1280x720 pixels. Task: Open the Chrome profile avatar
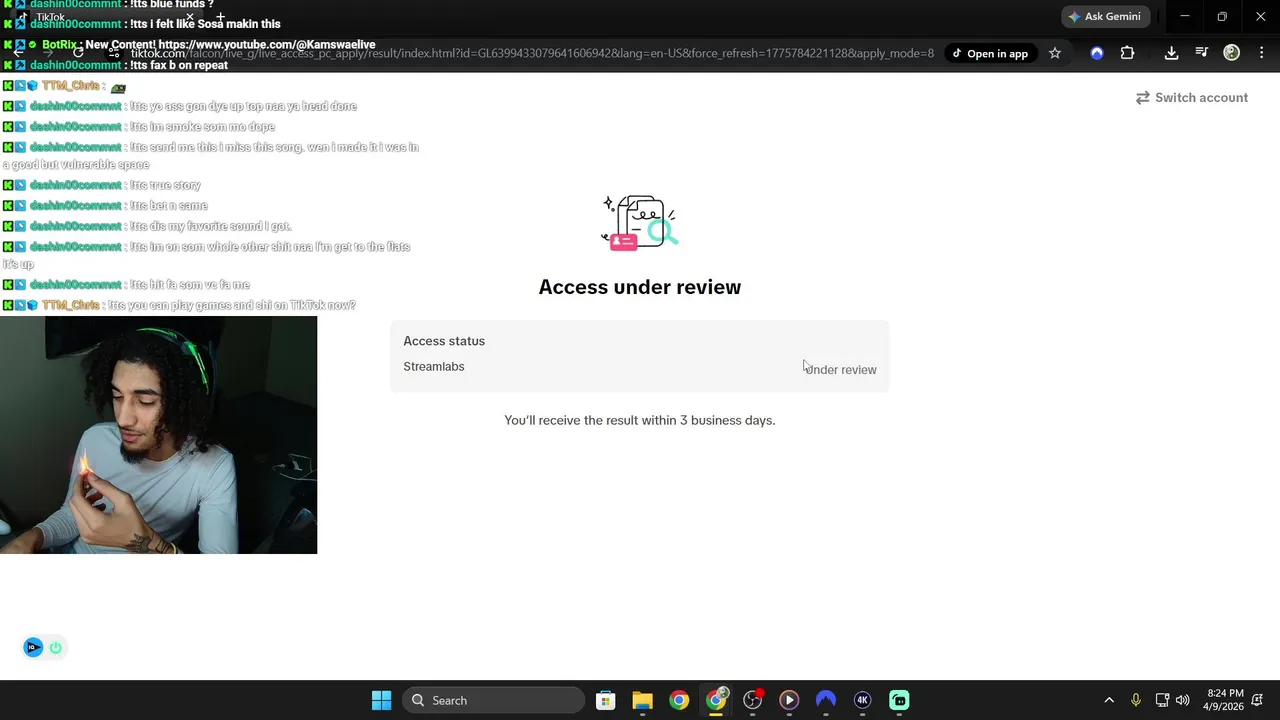pos(1232,54)
